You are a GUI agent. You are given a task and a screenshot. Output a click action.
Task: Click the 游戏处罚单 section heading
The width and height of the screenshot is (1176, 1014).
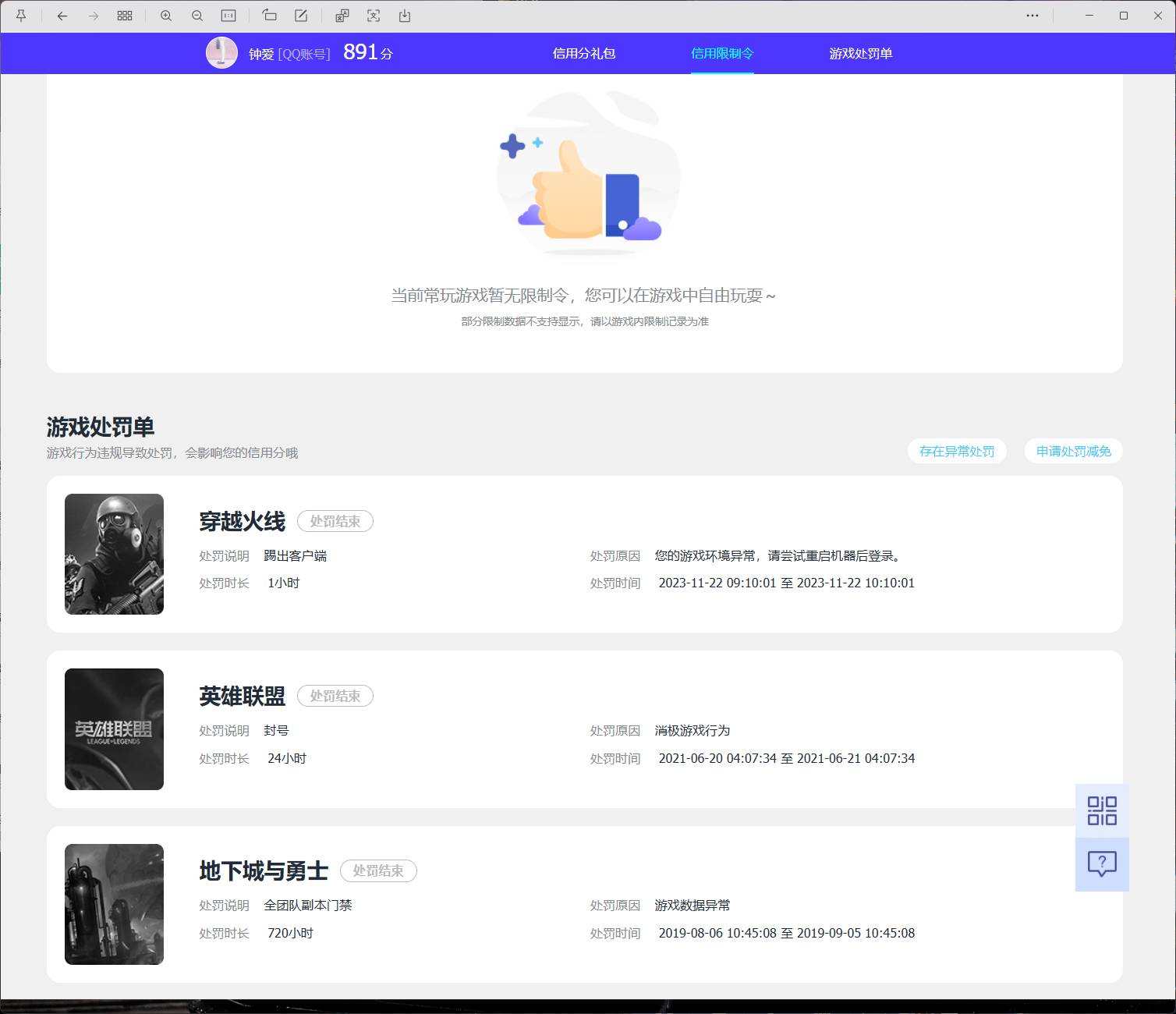[101, 427]
